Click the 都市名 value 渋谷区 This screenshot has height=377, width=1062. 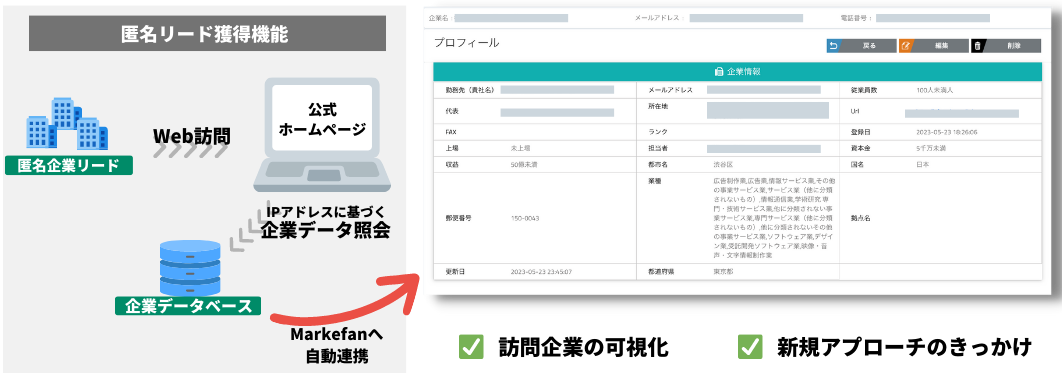click(x=723, y=164)
